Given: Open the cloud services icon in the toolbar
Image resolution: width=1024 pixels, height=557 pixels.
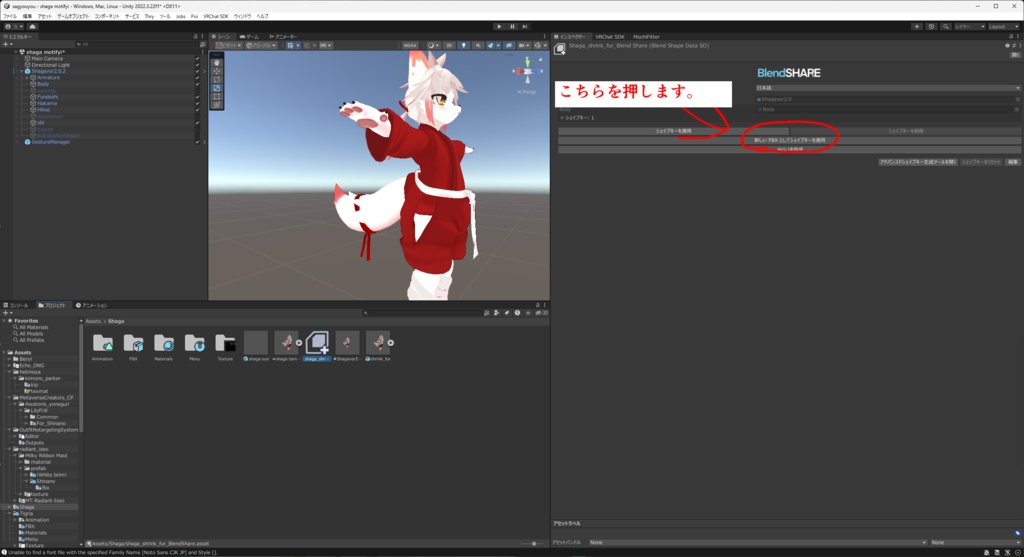Looking at the screenshot, I should (x=32, y=27).
